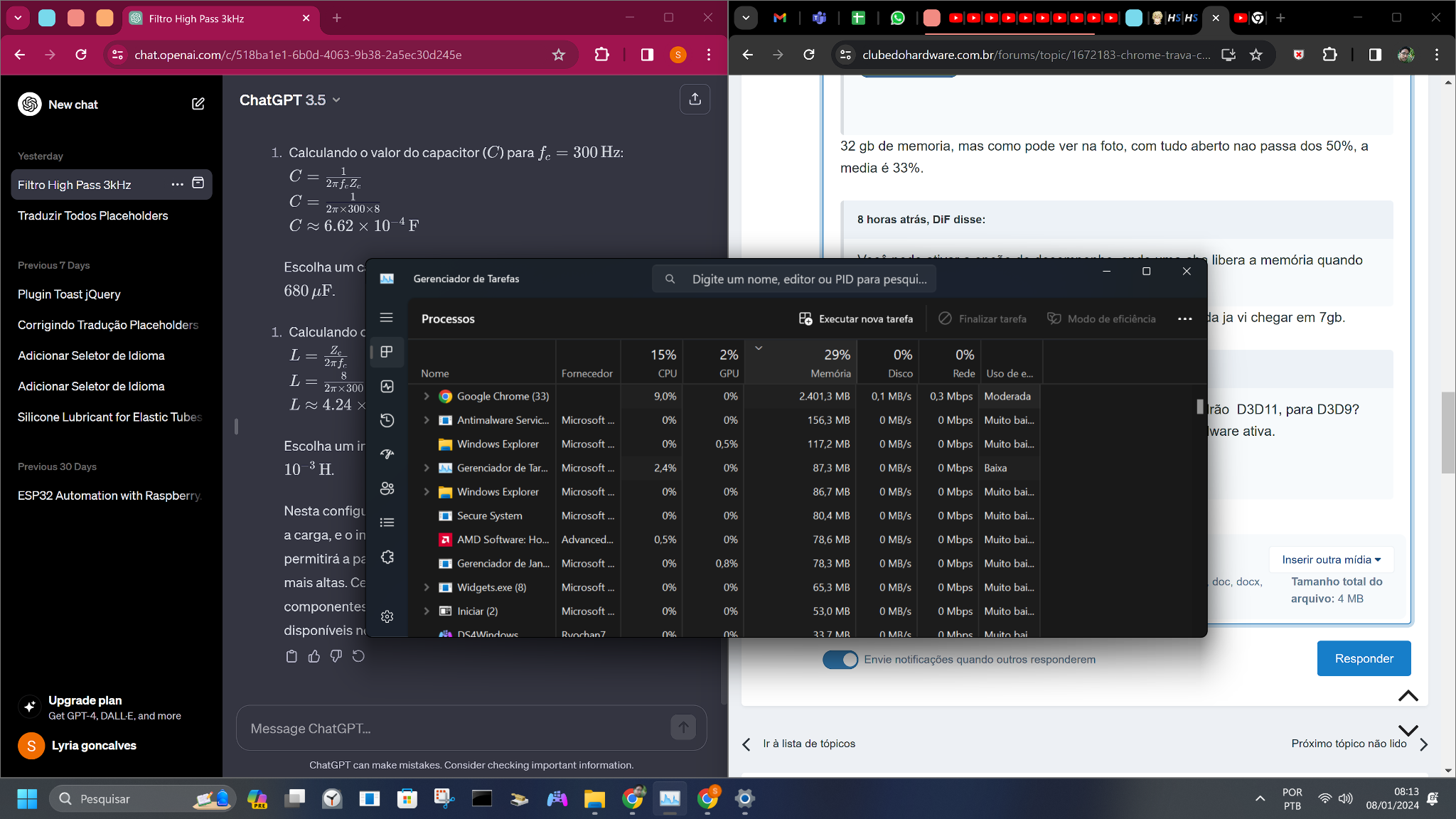Open Users page in Task Manager sidebar
The width and height of the screenshot is (1456, 819).
tap(387, 488)
